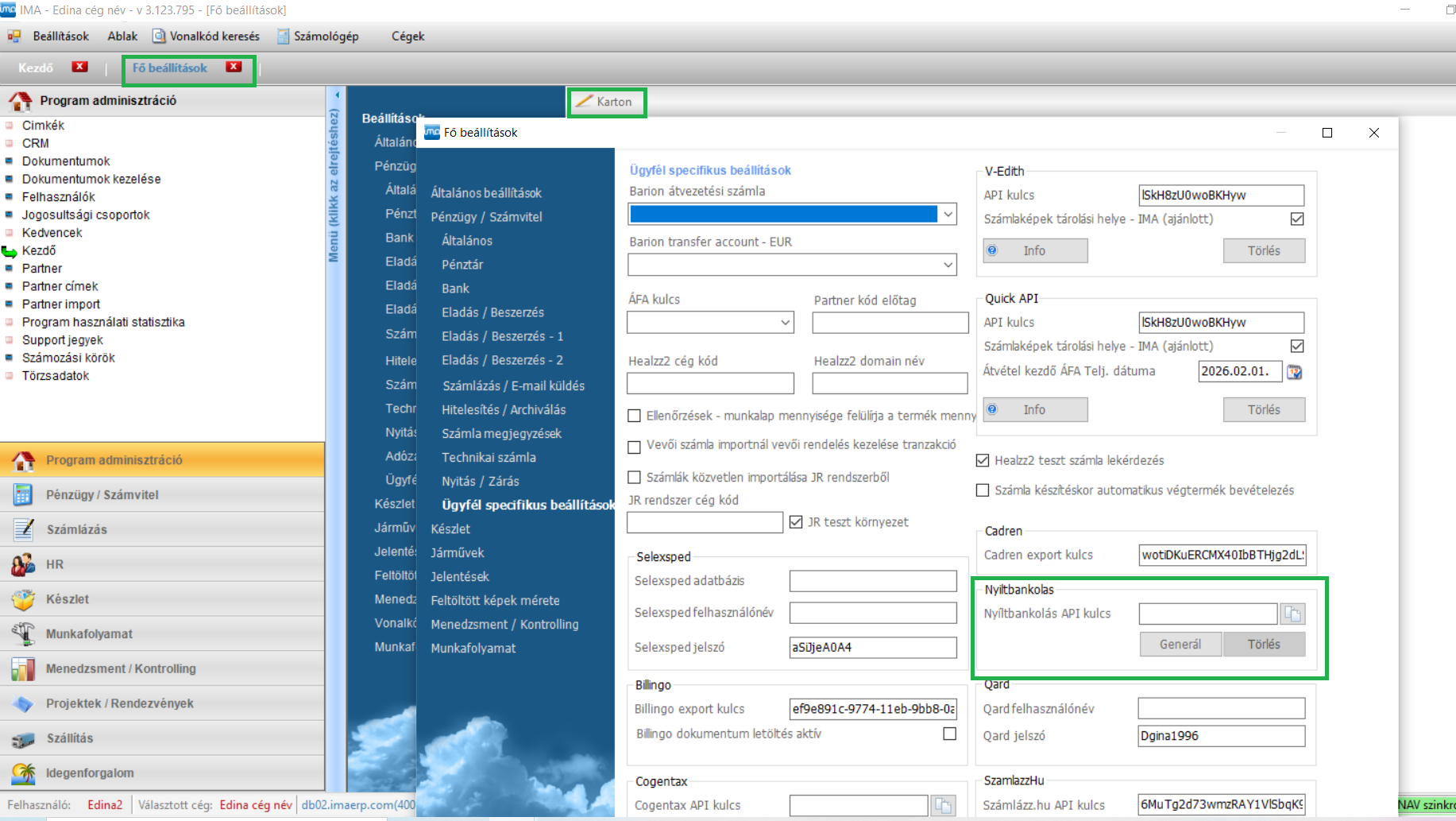The width and height of the screenshot is (1456, 821).
Task: Open the Barion transfer account - EUR dropdown
Action: (x=948, y=265)
